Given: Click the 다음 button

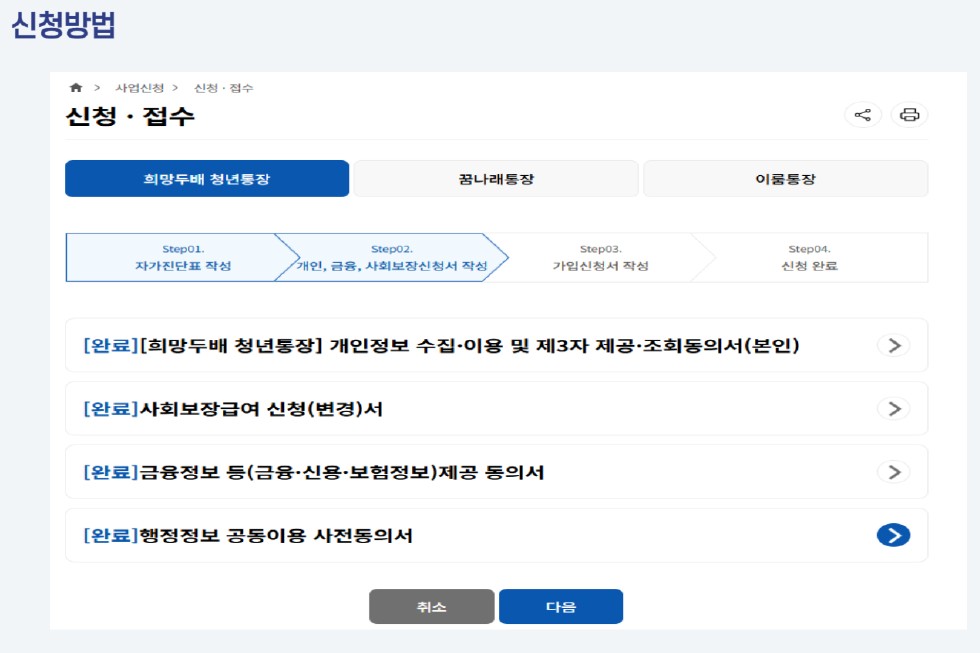Looking at the screenshot, I should pos(561,606).
